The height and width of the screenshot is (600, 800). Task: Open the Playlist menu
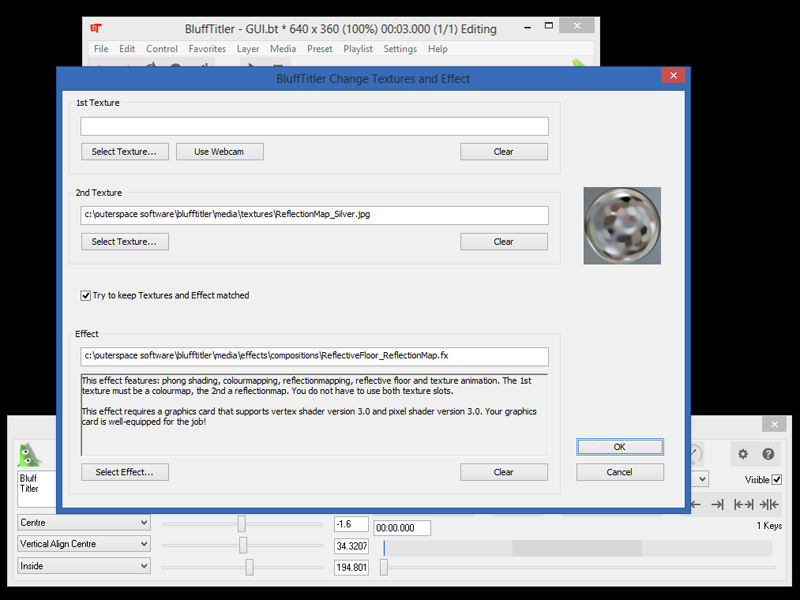(358, 49)
